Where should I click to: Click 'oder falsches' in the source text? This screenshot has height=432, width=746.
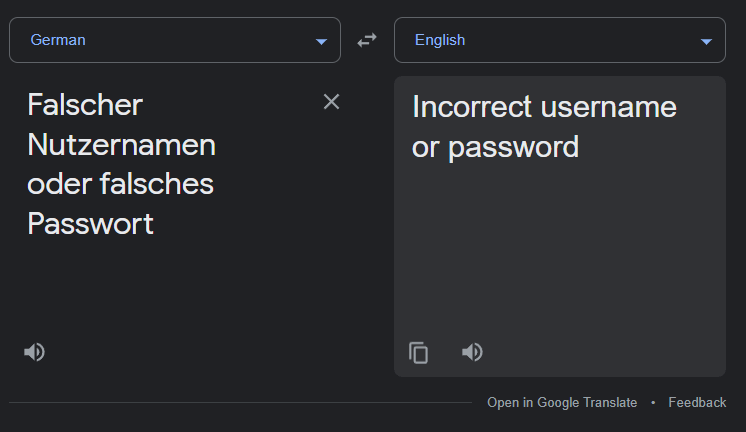(120, 184)
